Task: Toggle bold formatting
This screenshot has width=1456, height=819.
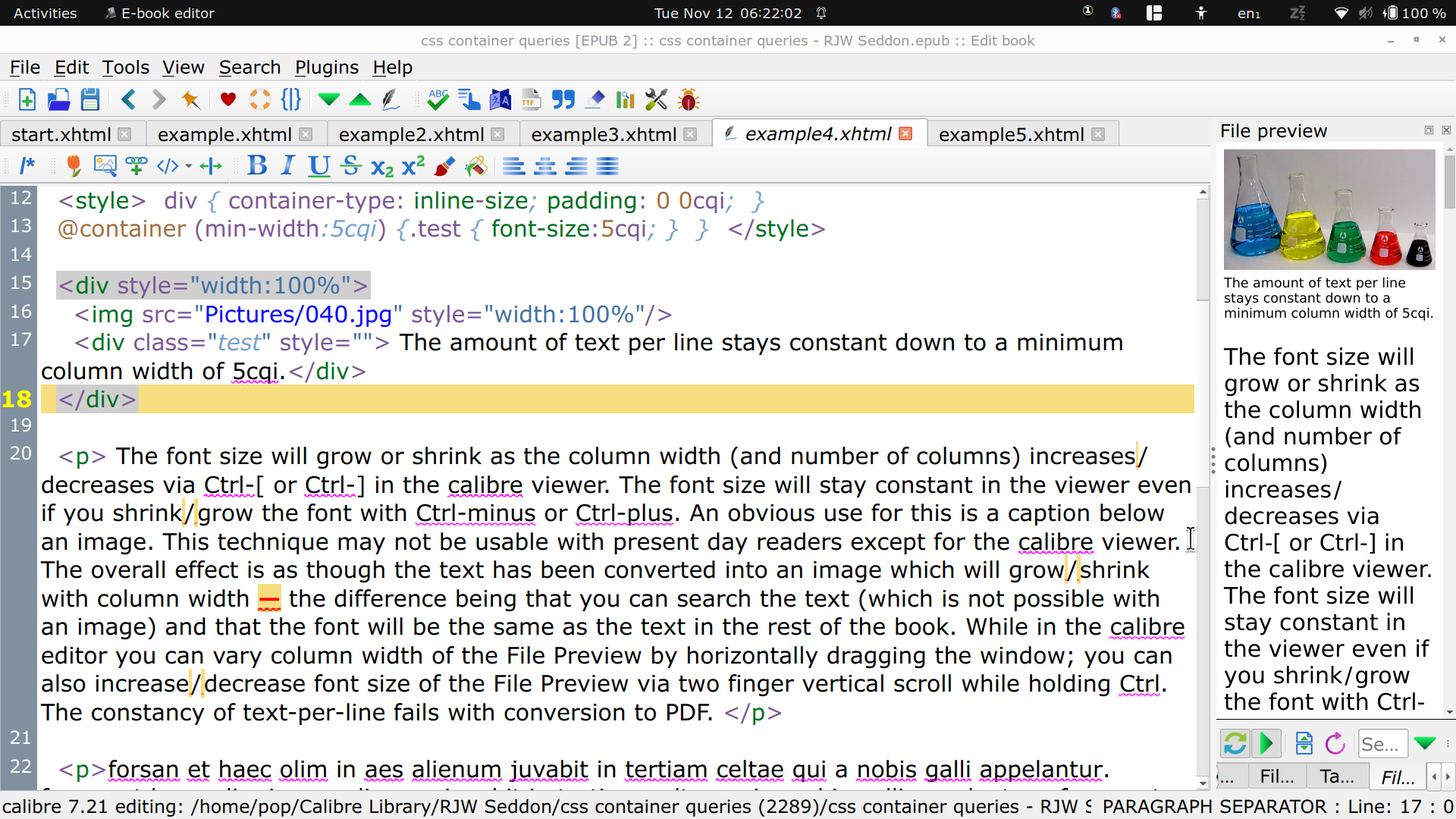Action: point(257,165)
